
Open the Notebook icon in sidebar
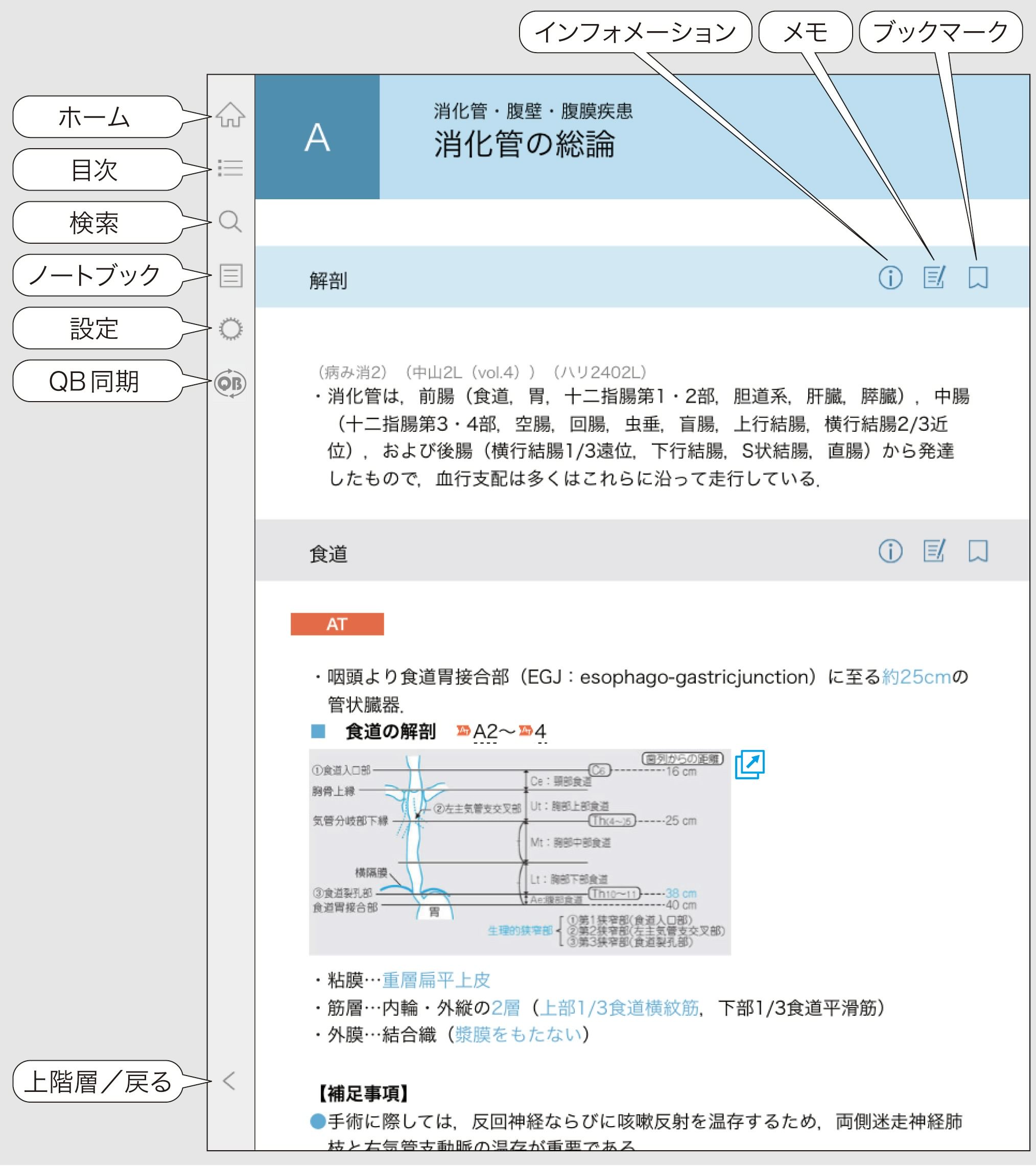tap(230, 275)
